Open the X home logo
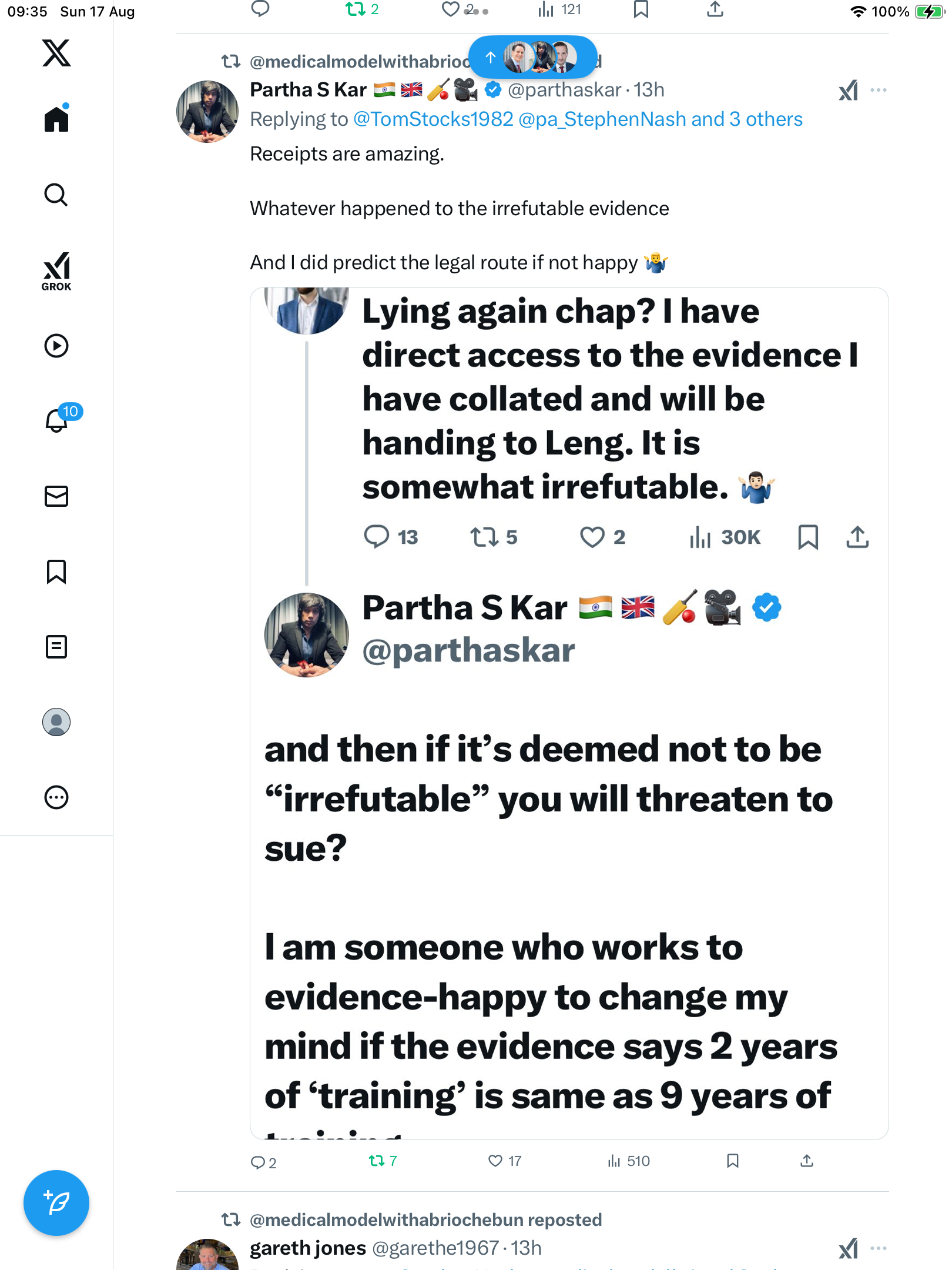Image resolution: width=952 pixels, height=1270 pixels. tap(56, 53)
